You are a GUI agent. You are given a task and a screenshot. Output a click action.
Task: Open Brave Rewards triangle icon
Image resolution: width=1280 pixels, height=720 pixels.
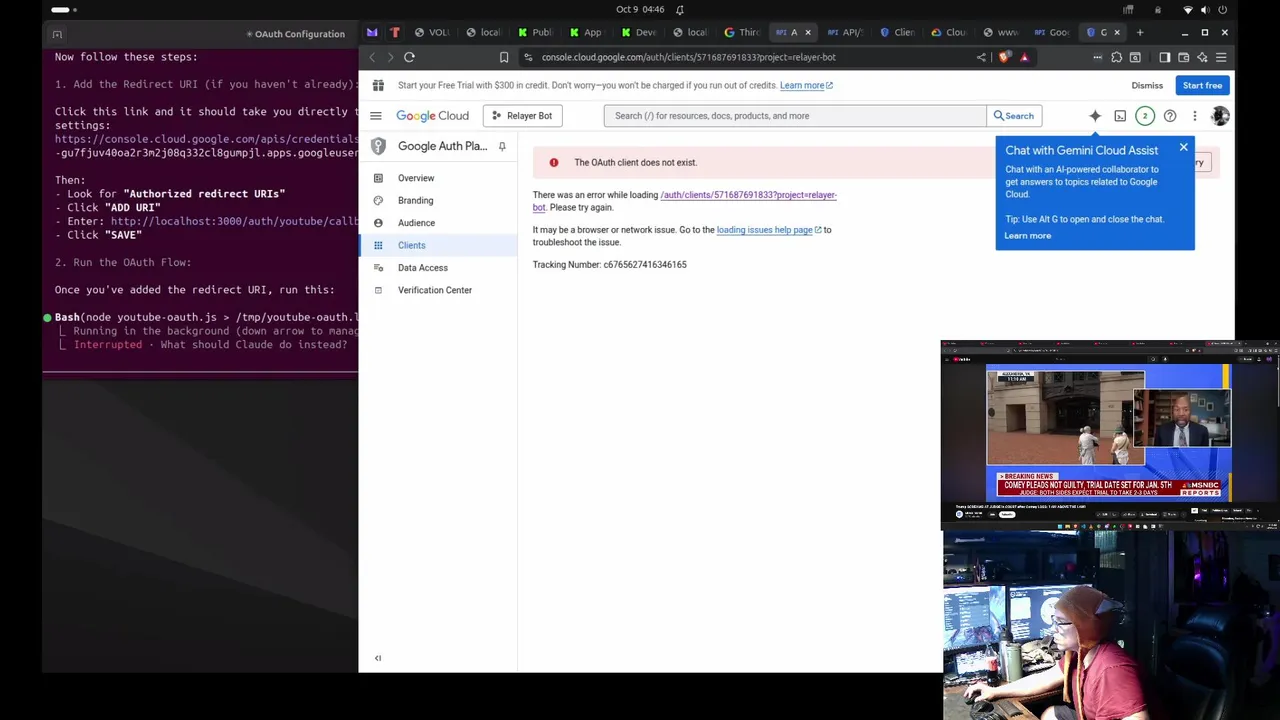click(x=1024, y=57)
